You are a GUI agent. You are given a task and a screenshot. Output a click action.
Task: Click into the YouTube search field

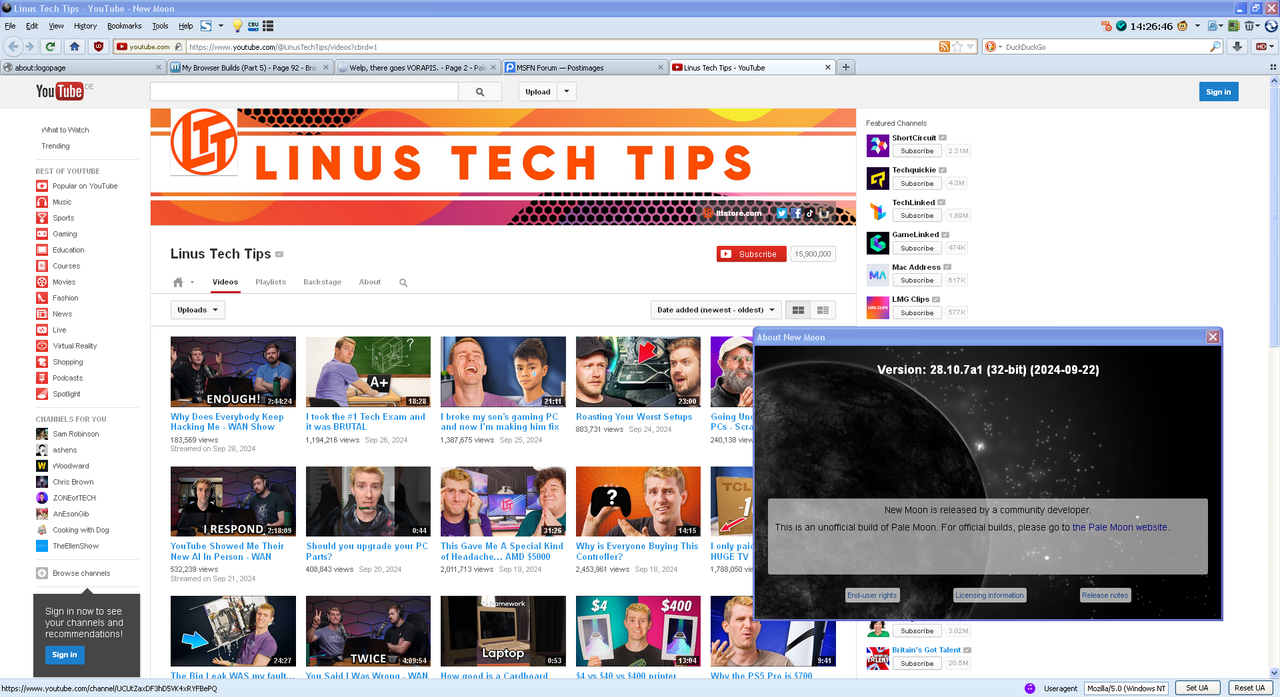304,91
